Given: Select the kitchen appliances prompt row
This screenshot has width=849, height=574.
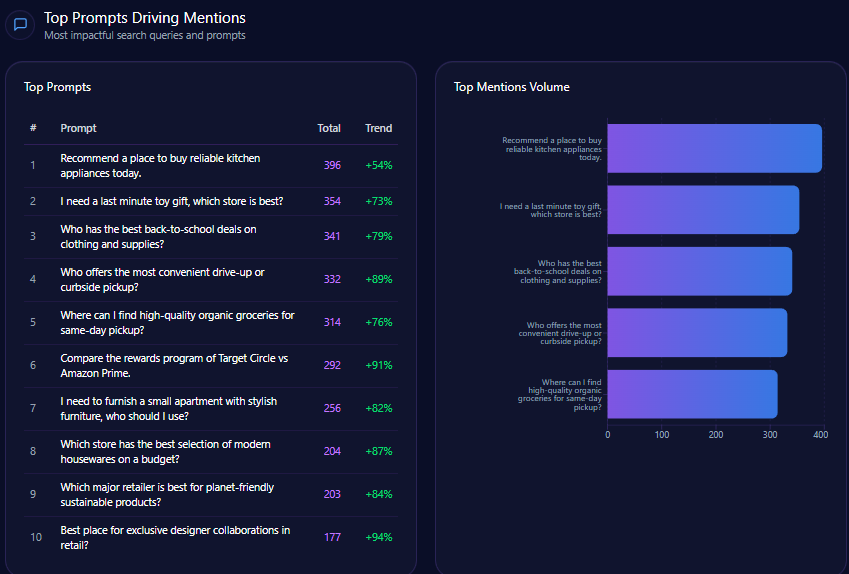Looking at the screenshot, I should [x=160, y=166].
